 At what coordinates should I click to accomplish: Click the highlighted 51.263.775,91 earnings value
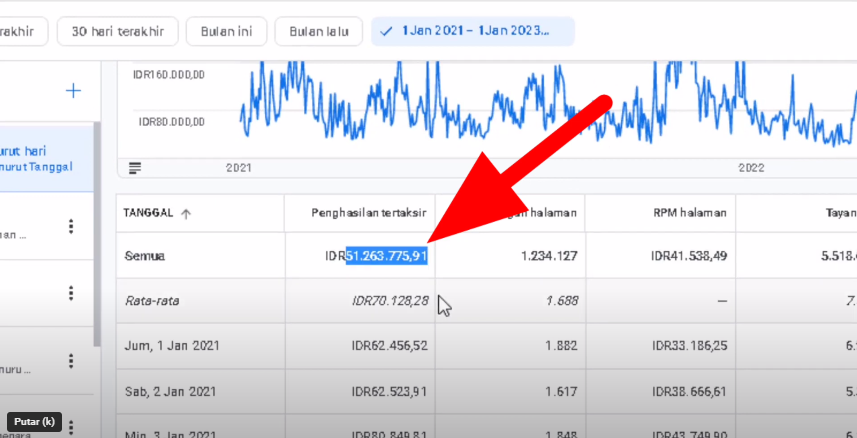(387, 256)
